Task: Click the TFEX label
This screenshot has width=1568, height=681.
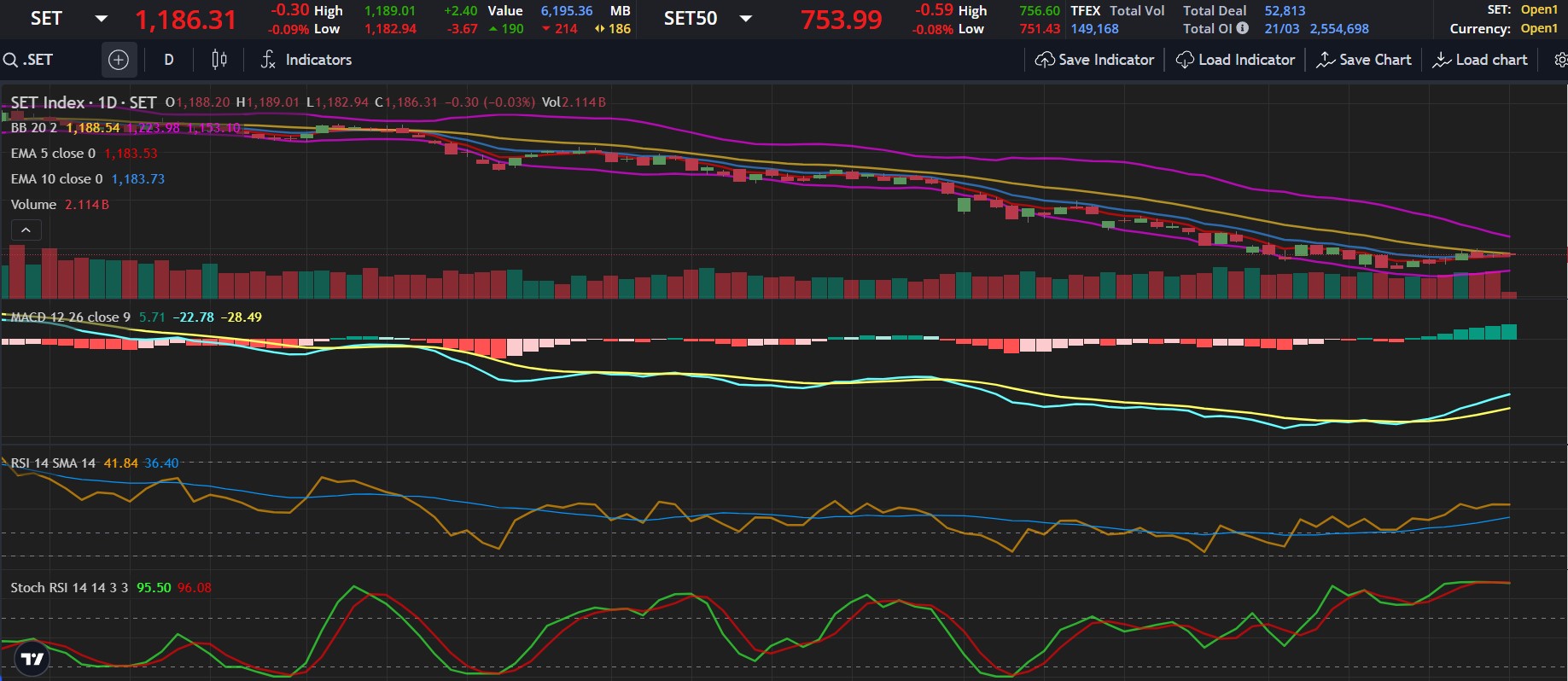Action: point(1086,10)
